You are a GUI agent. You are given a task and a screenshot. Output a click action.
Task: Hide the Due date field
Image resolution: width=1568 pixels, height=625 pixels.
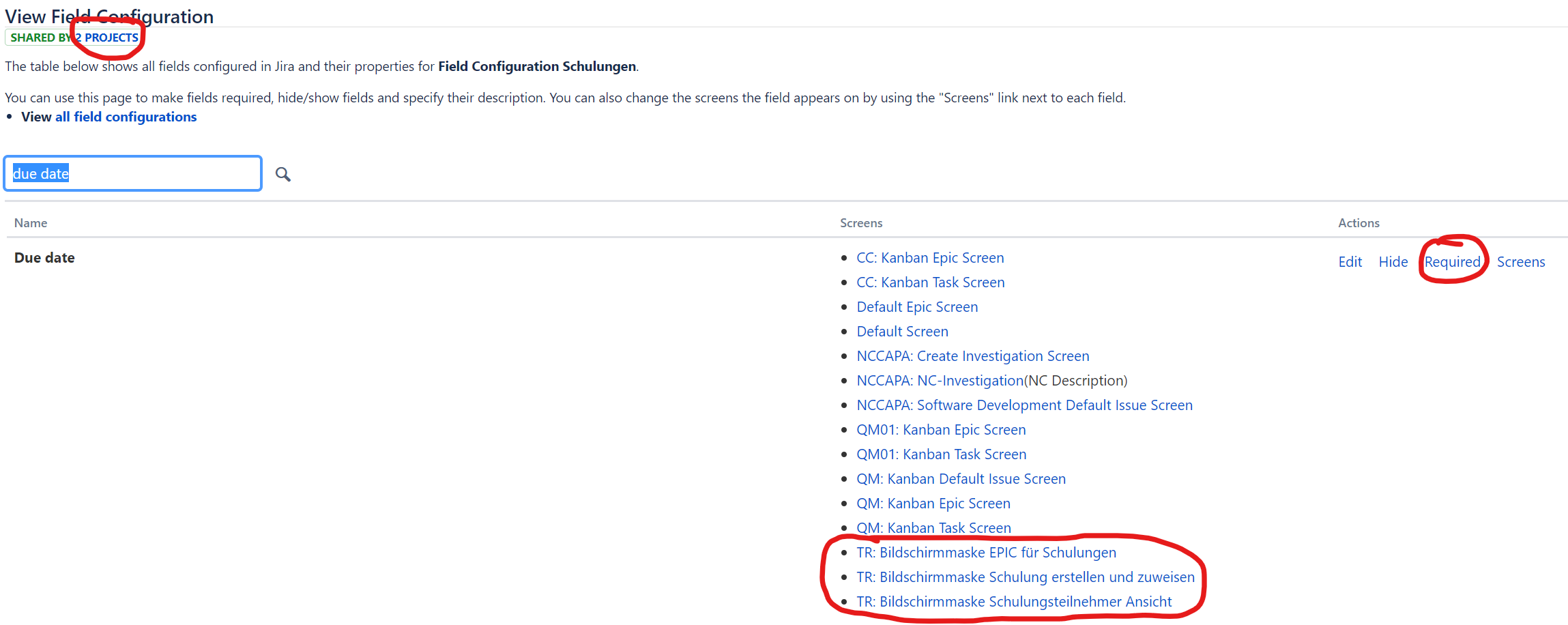click(1393, 262)
